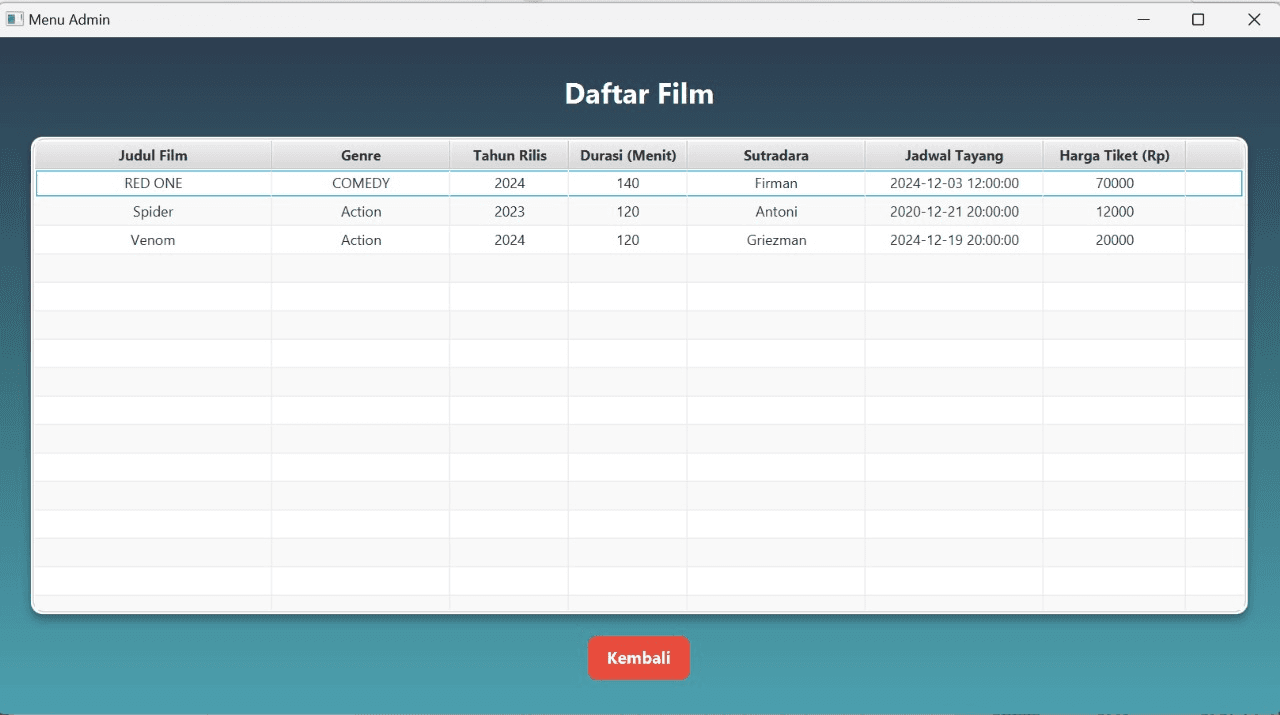This screenshot has width=1280, height=715.
Task: Select the Venom film row
Action: 153,240
